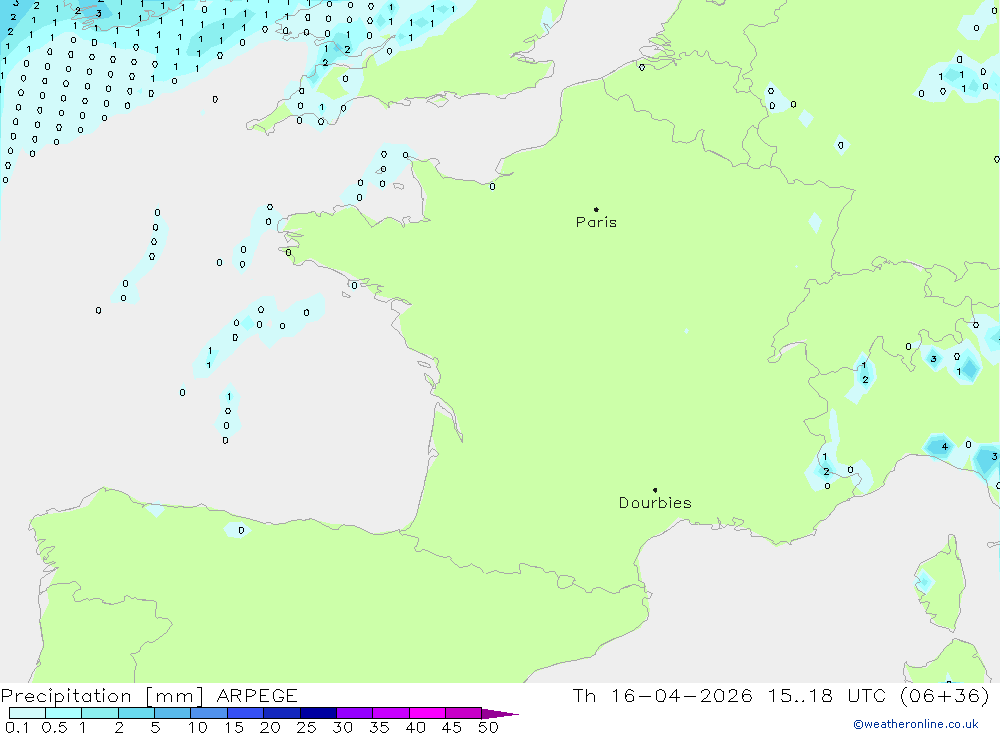Click the '35' legend scale label
The image size is (1000, 733).
click(x=379, y=727)
